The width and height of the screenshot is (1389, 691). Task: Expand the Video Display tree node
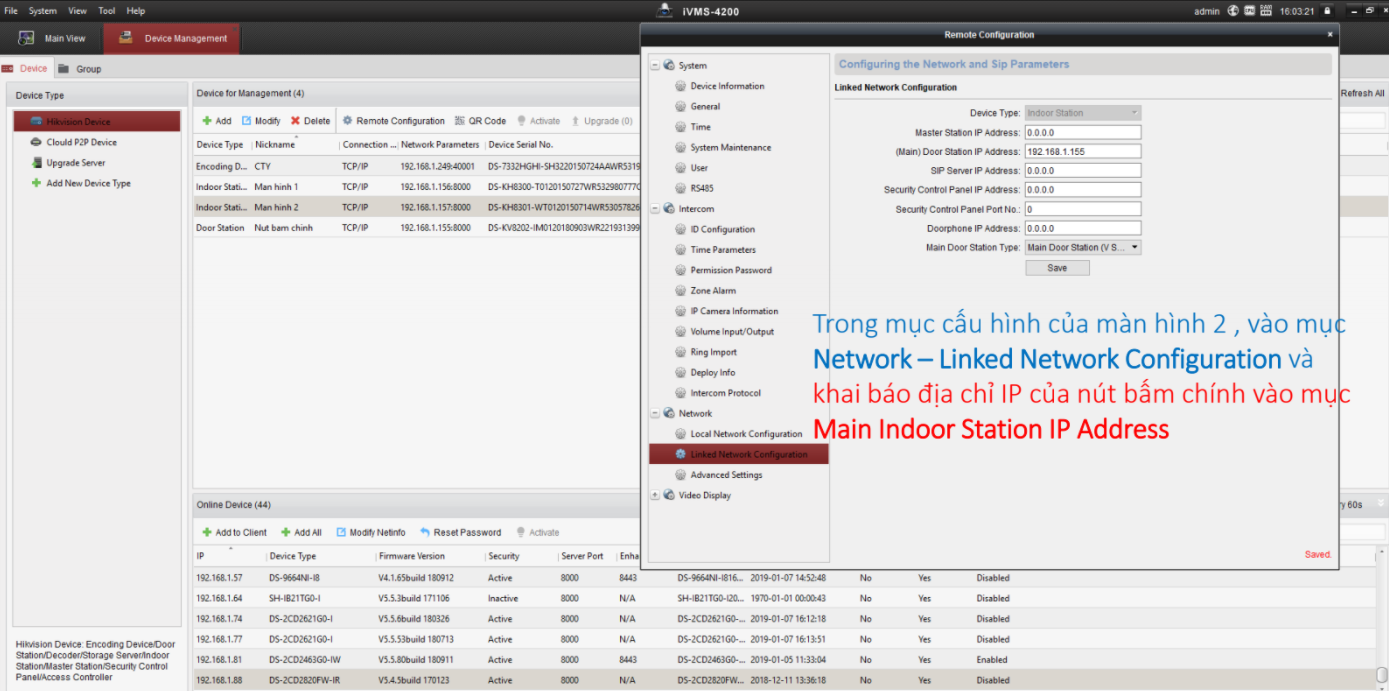[x=655, y=496]
